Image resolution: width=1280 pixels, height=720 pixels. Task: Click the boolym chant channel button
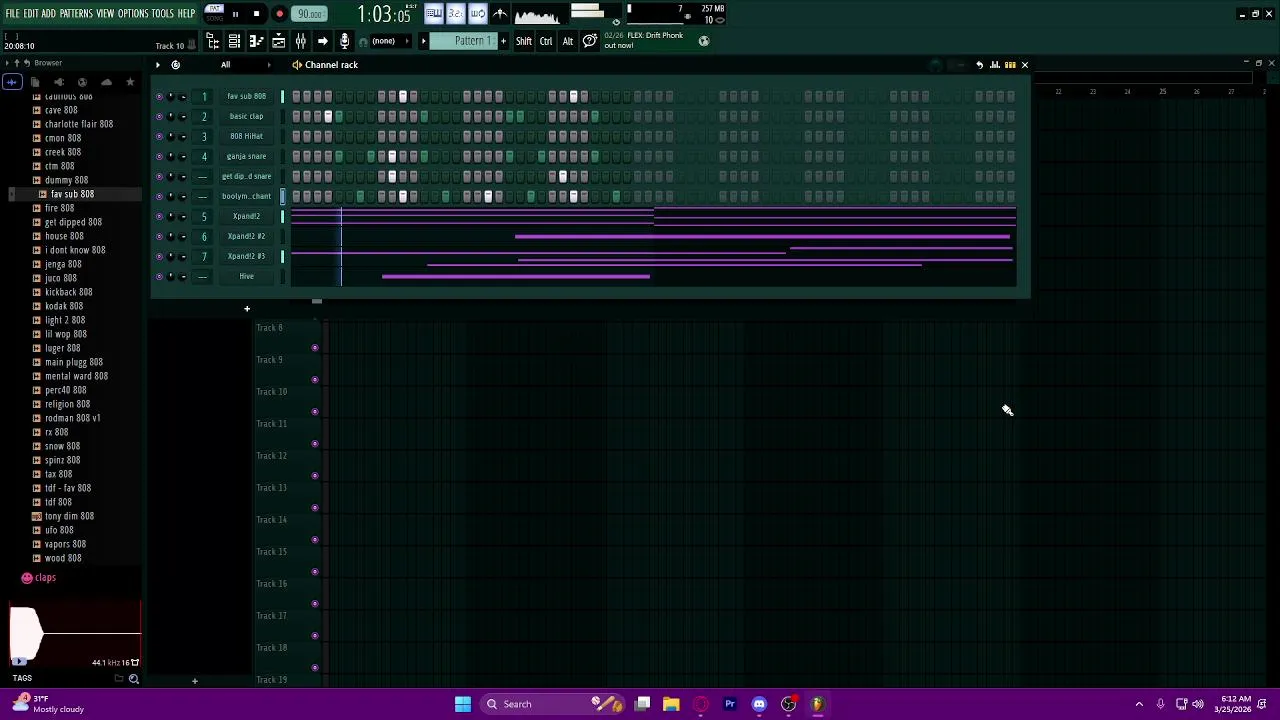246,196
